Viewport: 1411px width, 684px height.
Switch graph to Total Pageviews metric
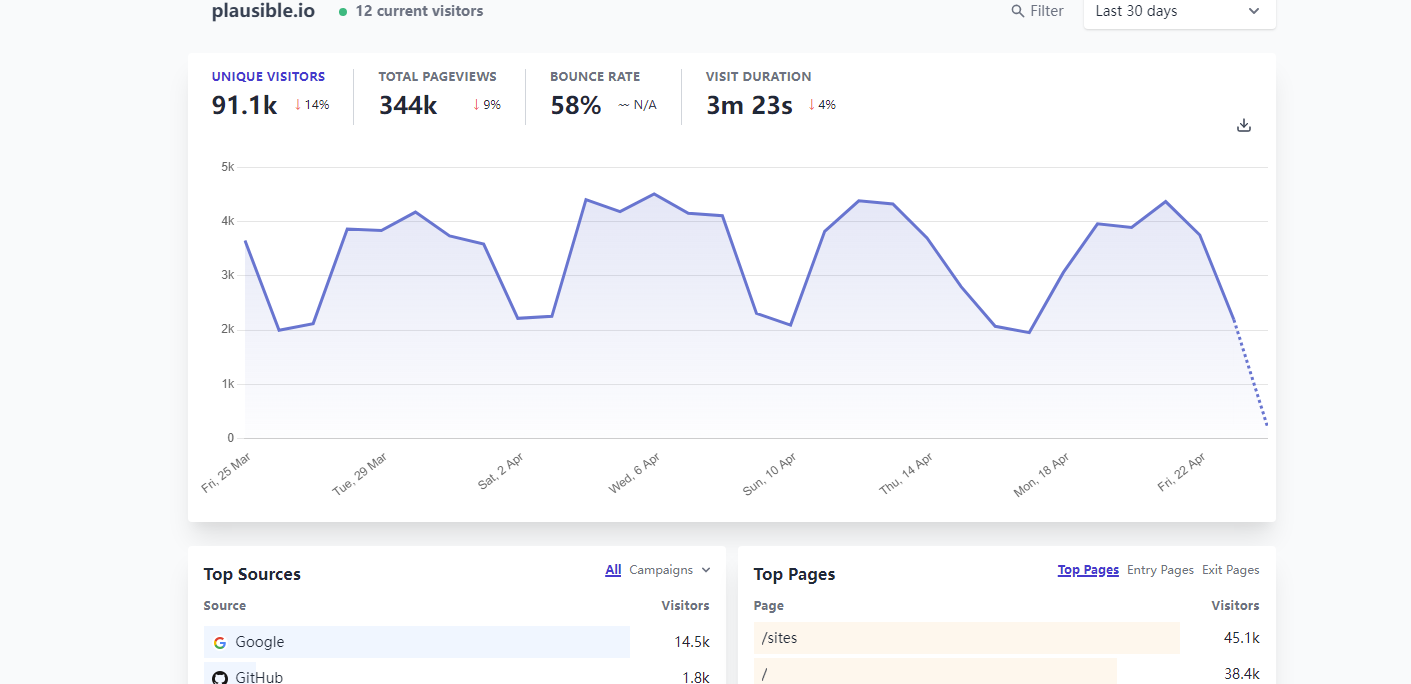437,77
